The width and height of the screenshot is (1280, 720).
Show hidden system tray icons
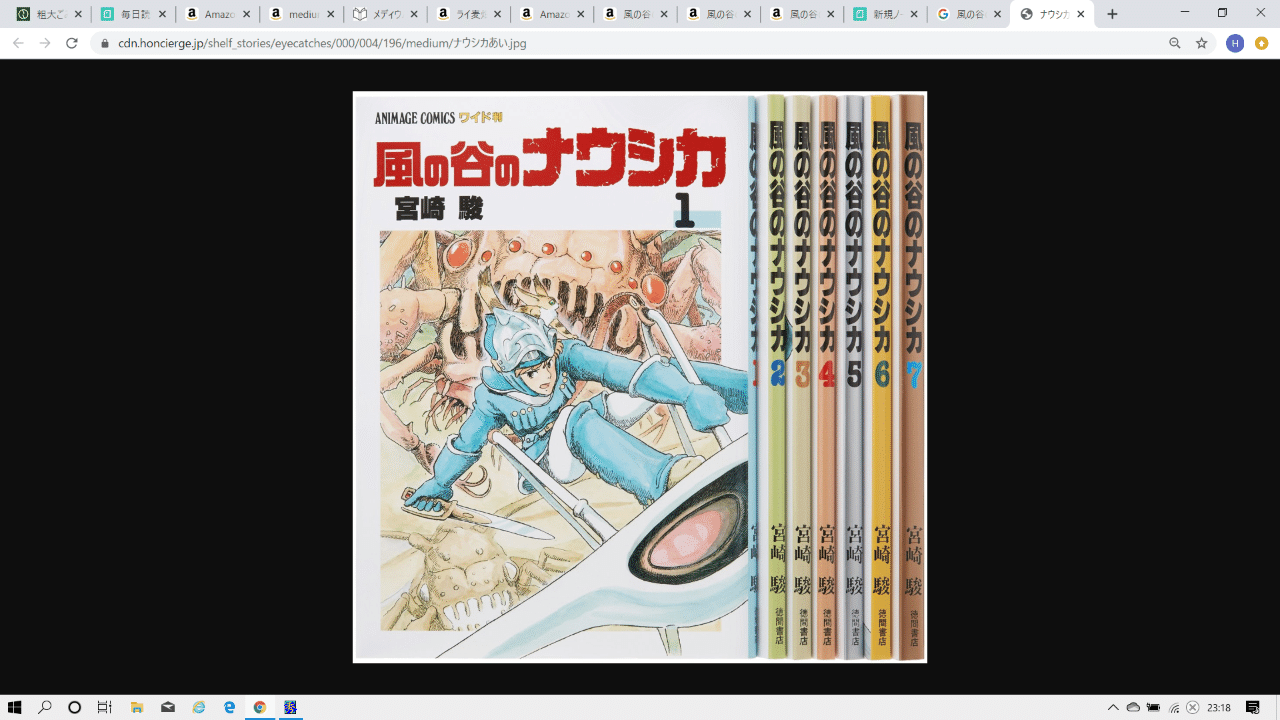pos(1113,707)
